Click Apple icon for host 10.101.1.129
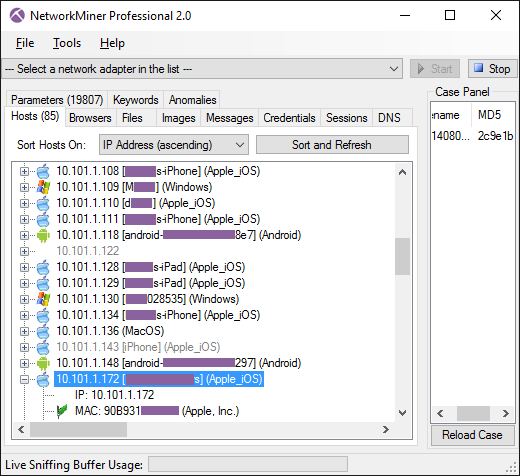520x476 pixels. click(43, 283)
